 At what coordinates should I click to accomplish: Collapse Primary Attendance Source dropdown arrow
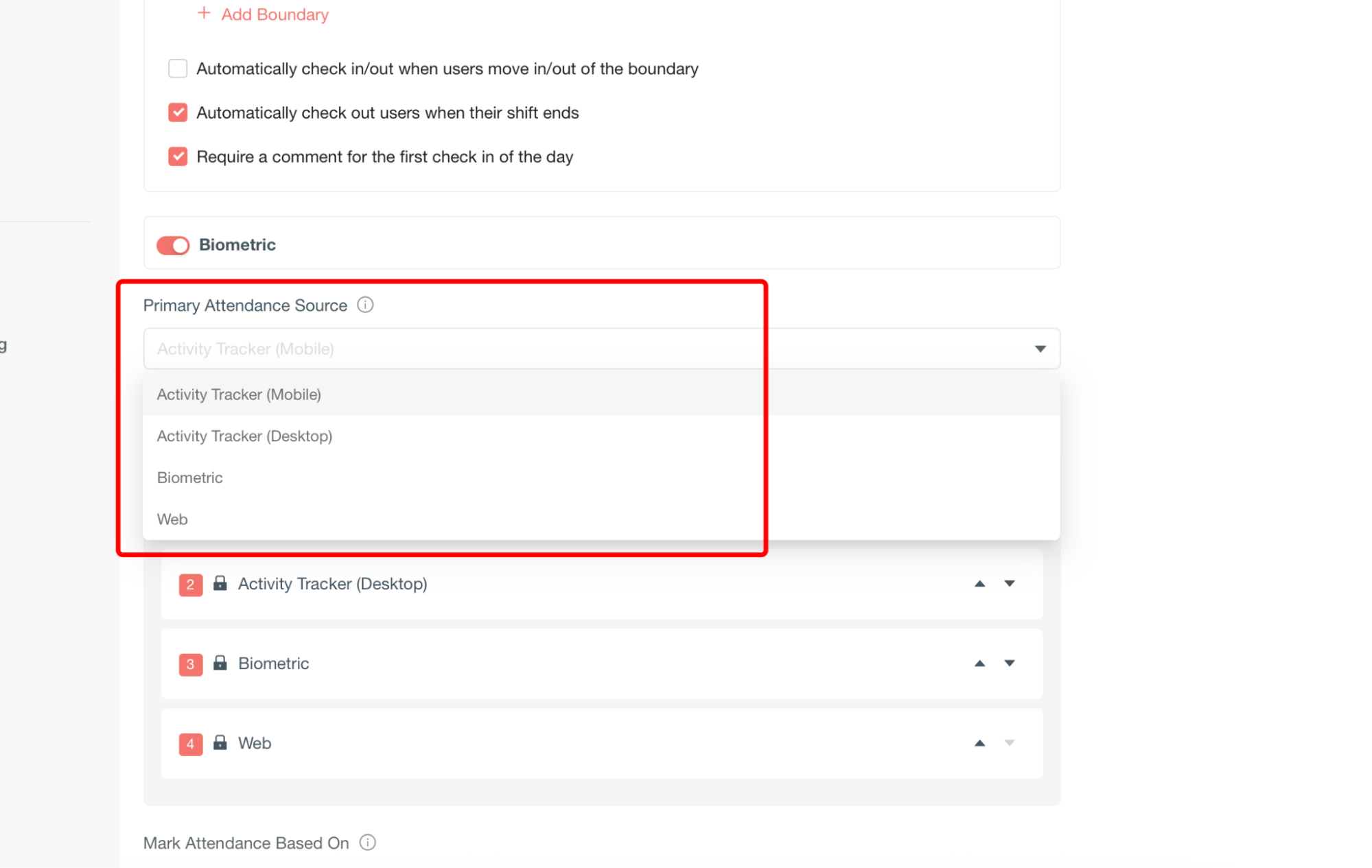1040,349
